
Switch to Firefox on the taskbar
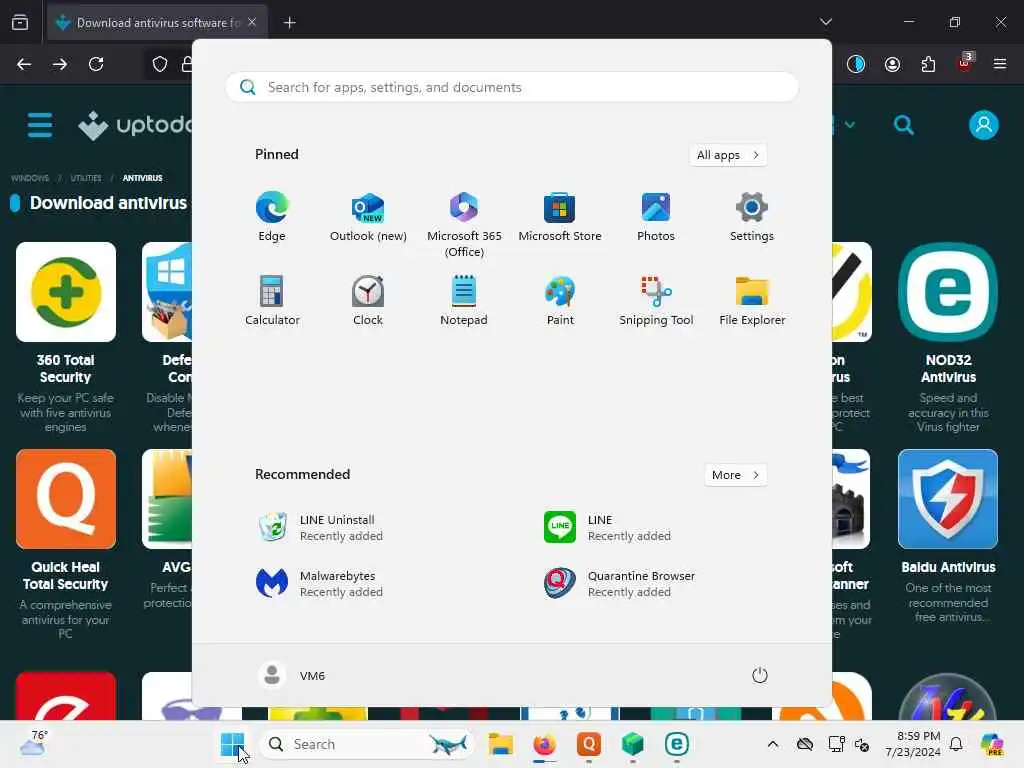[545, 744]
